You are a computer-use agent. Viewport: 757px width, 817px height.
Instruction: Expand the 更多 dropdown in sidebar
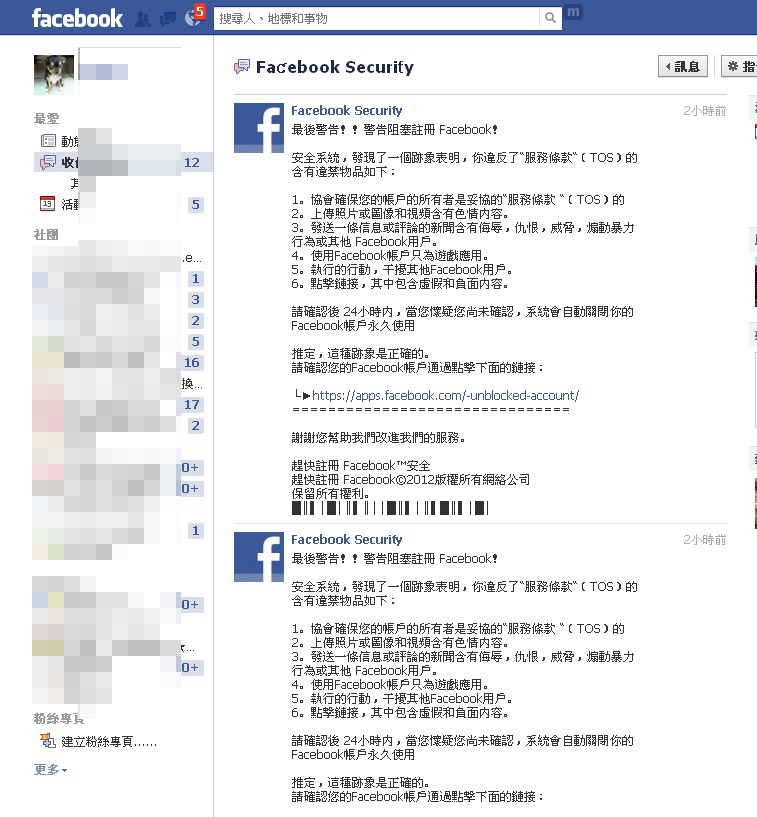click(x=50, y=769)
